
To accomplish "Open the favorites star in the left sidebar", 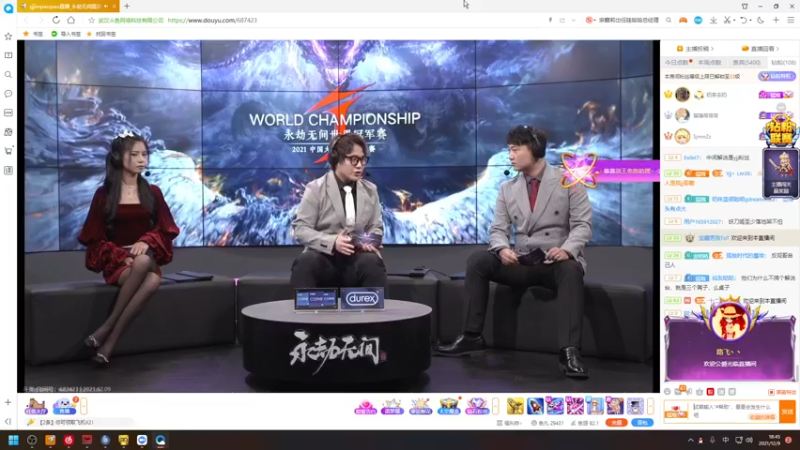I will point(8,36).
